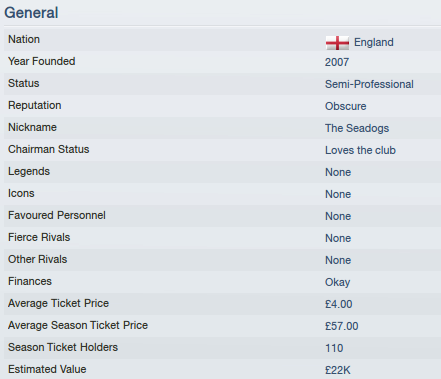Image resolution: width=441 pixels, height=379 pixels.
Task: Select the Season Ticket Holders 110 value
Action: pos(334,348)
